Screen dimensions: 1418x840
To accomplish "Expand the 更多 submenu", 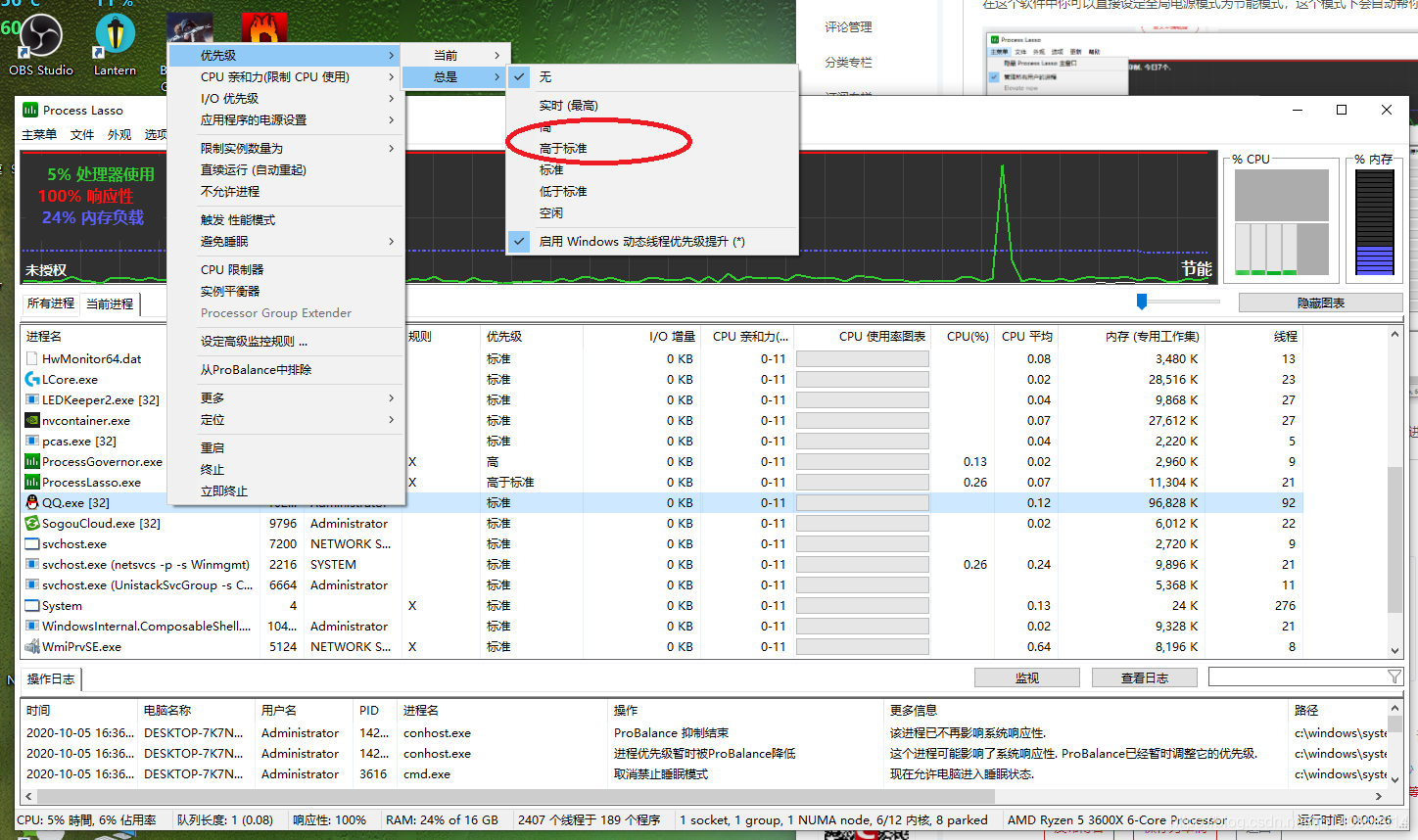I will pos(286,398).
